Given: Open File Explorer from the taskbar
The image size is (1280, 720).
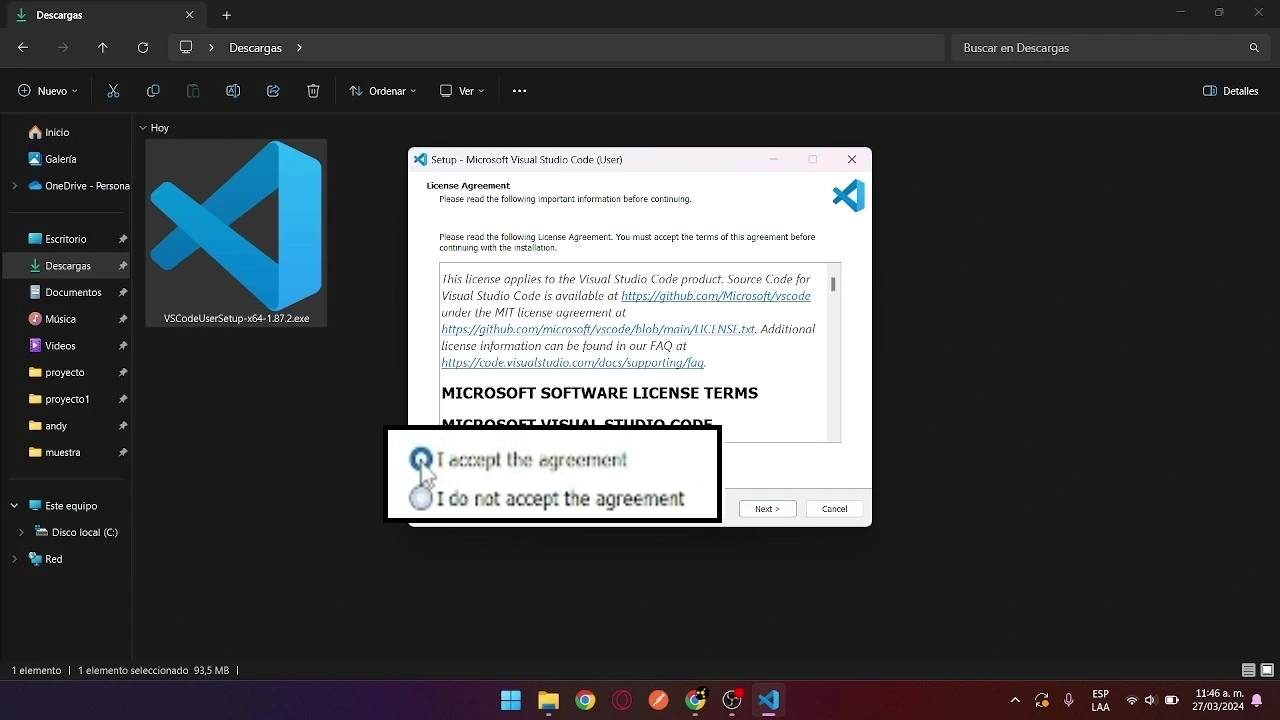Looking at the screenshot, I should click(548, 700).
